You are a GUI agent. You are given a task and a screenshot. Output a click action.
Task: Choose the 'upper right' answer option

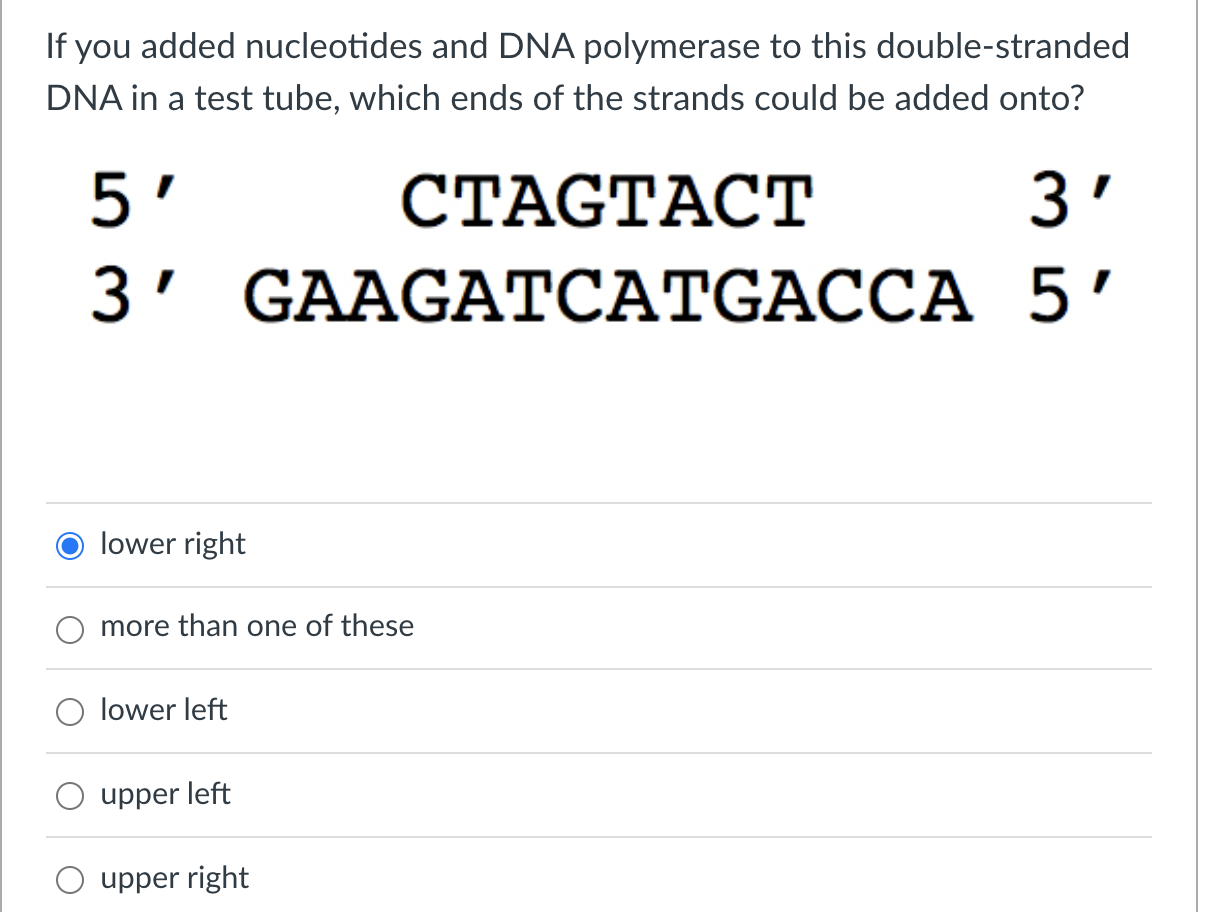(x=70, y=880)
